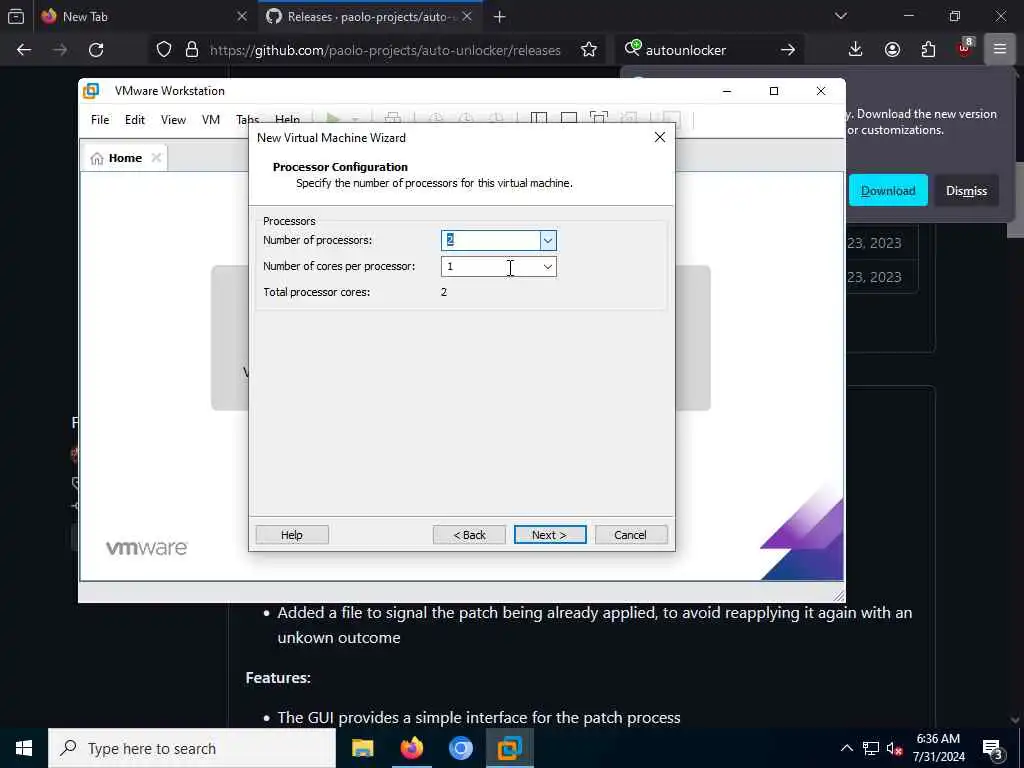Click the network tray icon
The height and width of the screenshot is (768, 1024).
coord(871,748)
